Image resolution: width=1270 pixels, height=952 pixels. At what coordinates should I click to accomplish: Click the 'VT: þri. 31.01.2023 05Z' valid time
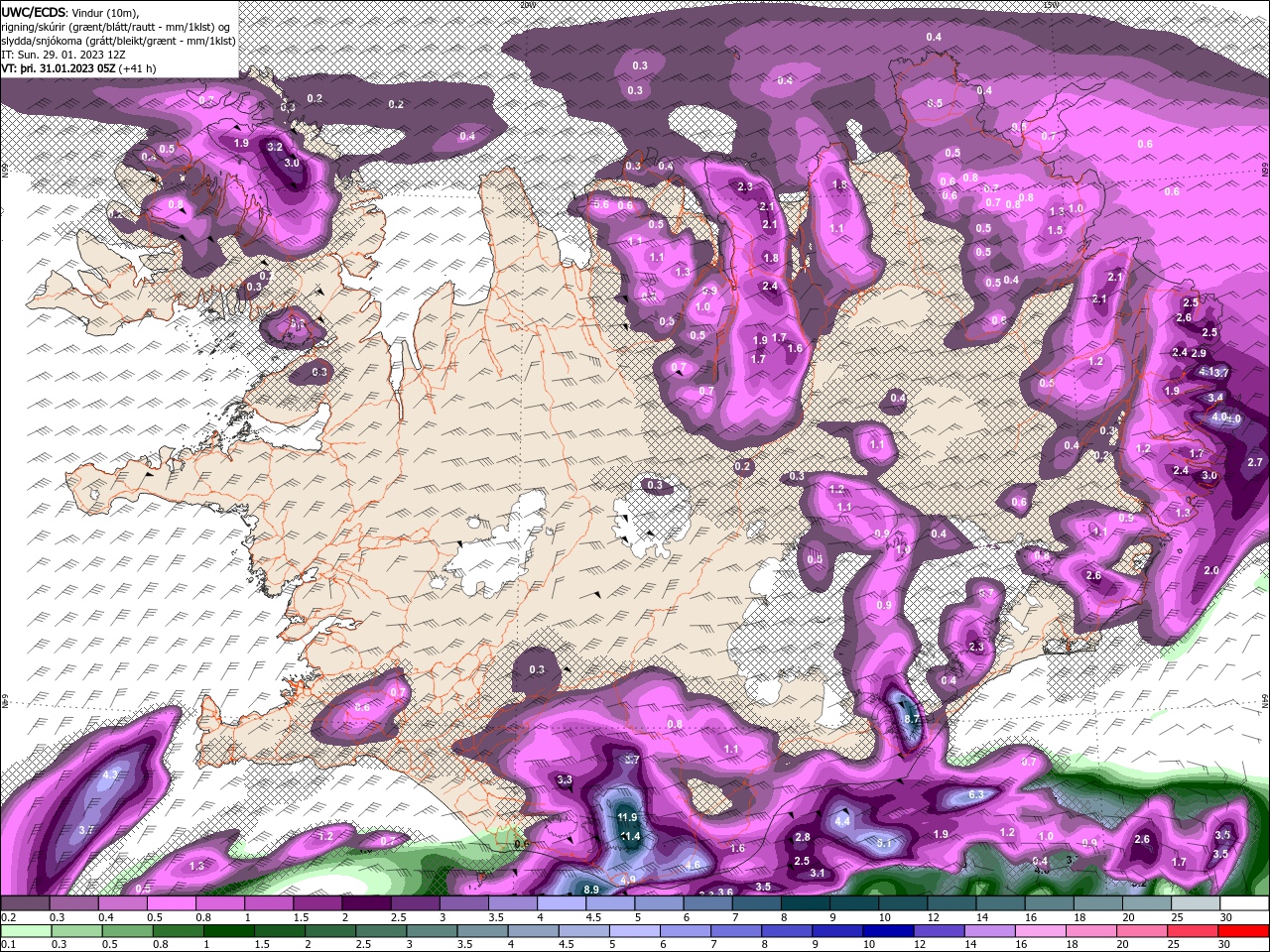tap(59, 68)
